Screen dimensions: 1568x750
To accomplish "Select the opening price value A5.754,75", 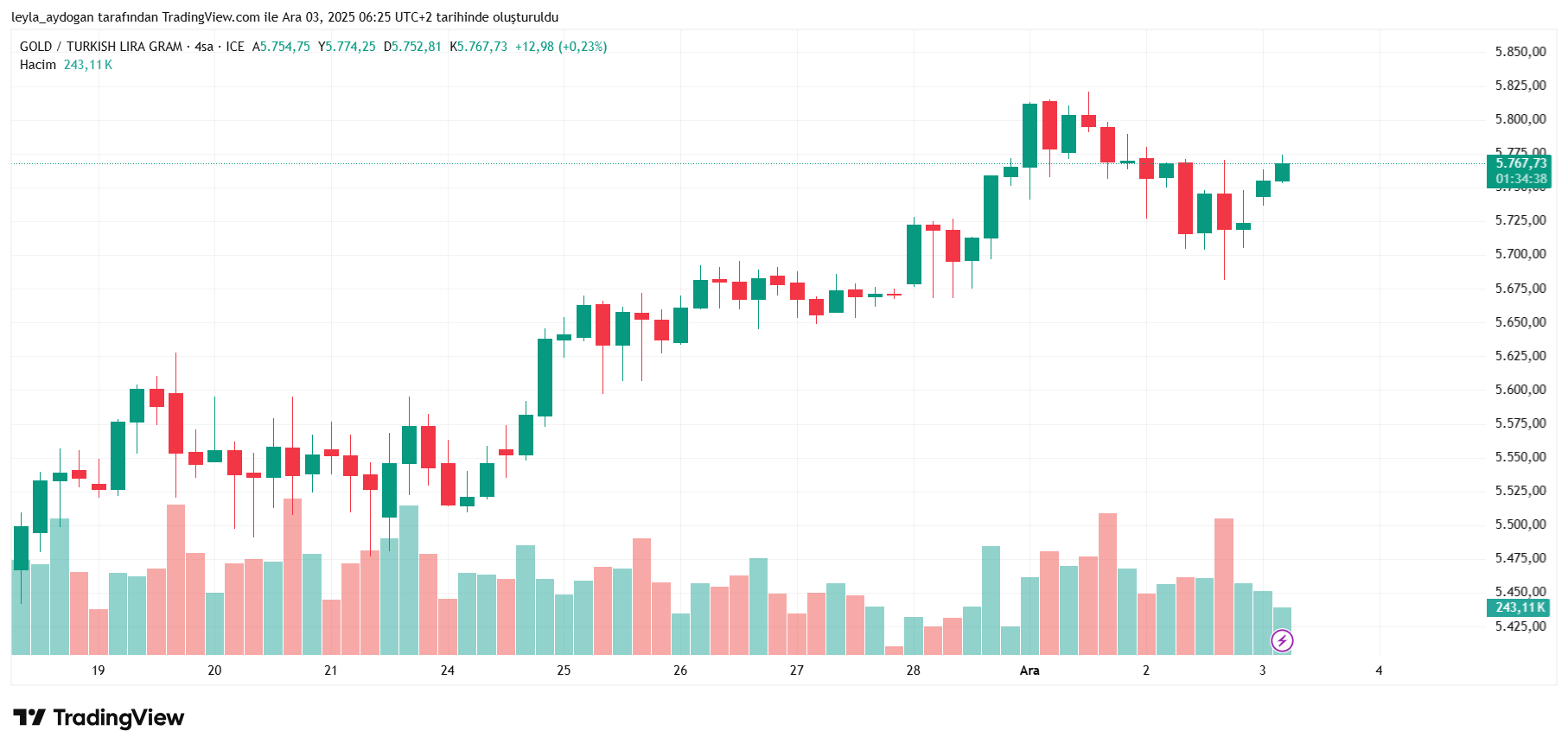I will click(281, 47).
